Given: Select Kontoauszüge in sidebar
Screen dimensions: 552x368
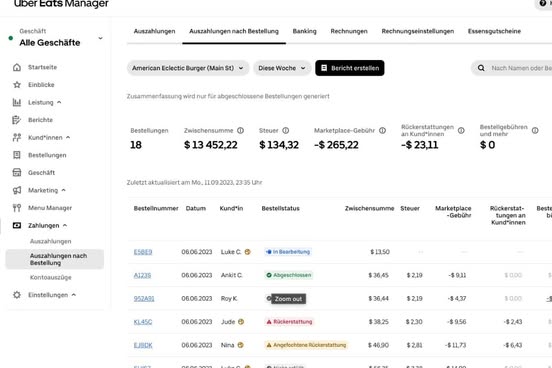Looking at the screenshot, I should click(51, 277).
